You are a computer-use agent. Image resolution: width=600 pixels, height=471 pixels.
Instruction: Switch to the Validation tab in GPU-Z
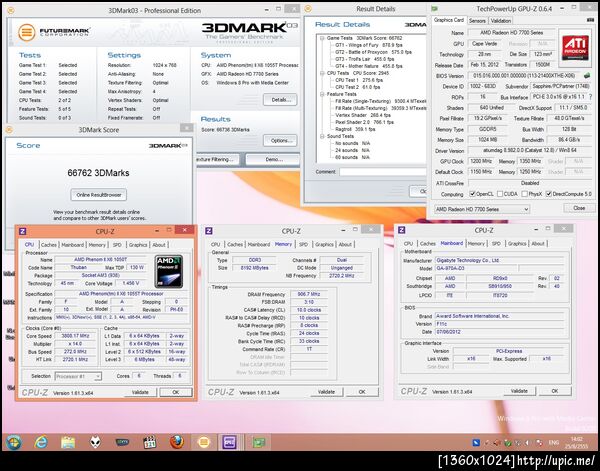[501, 21]
